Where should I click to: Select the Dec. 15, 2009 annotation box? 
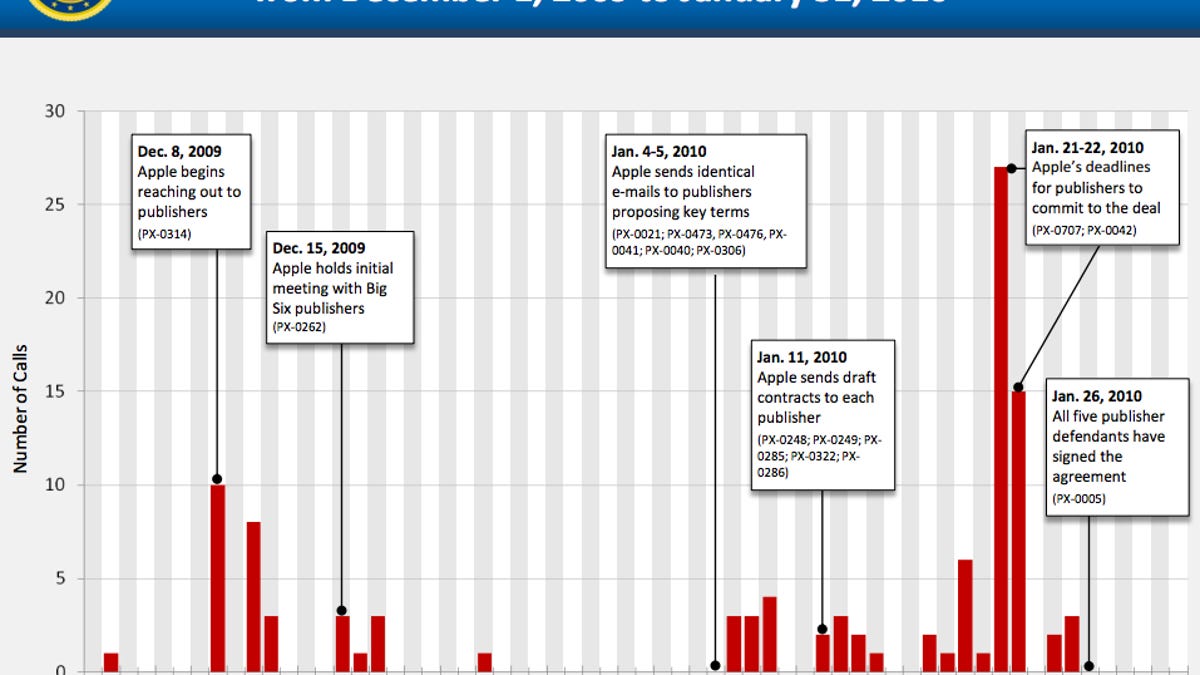[340, 288]
